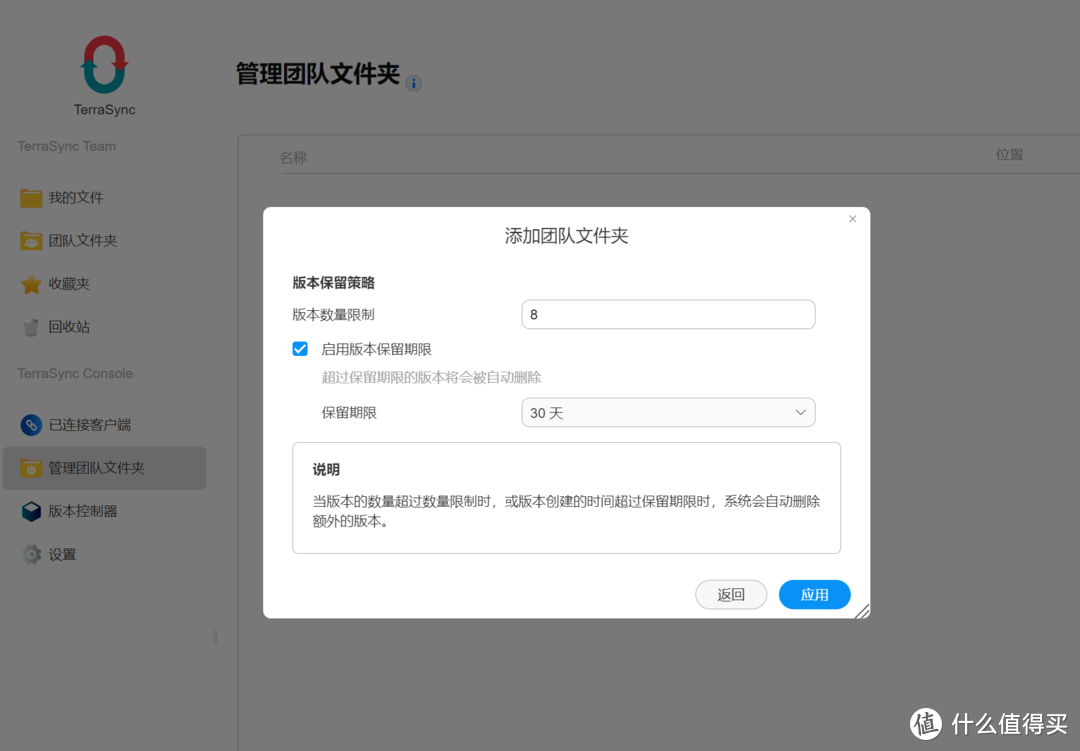Click the 版本数量限制 input field
1080x751 pixels.
tap(668, 314)
